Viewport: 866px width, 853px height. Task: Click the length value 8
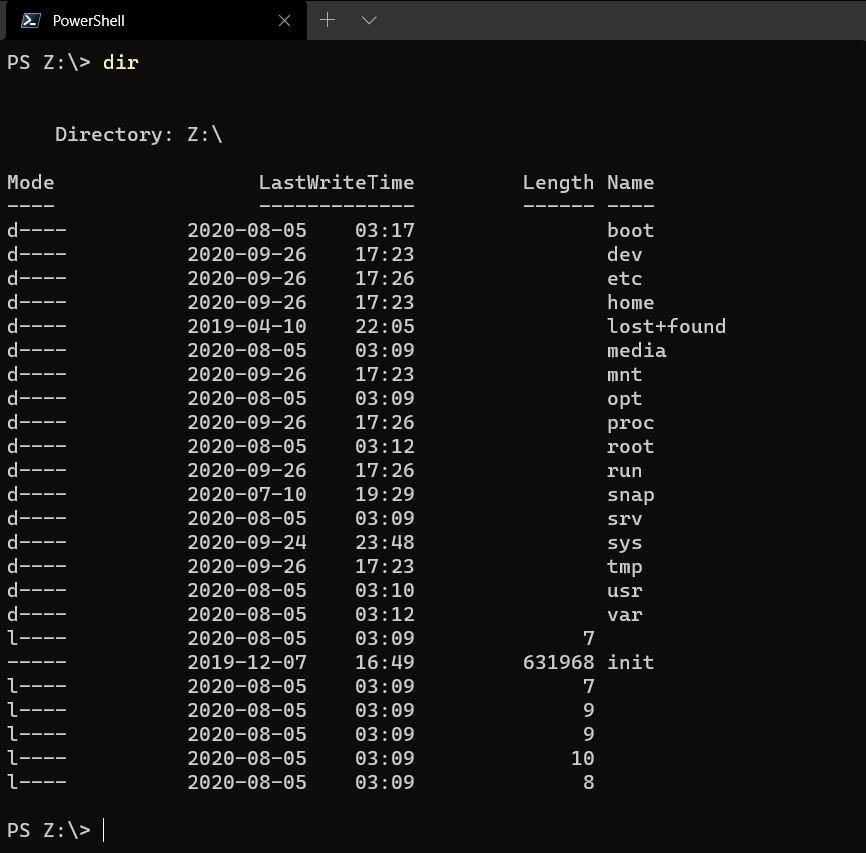[589, 782]
